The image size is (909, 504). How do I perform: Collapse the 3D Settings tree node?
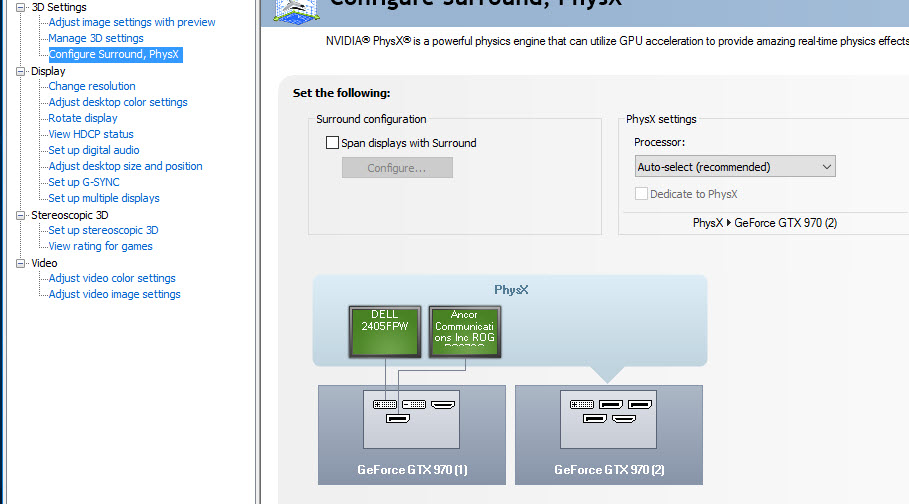pos(21,8)
